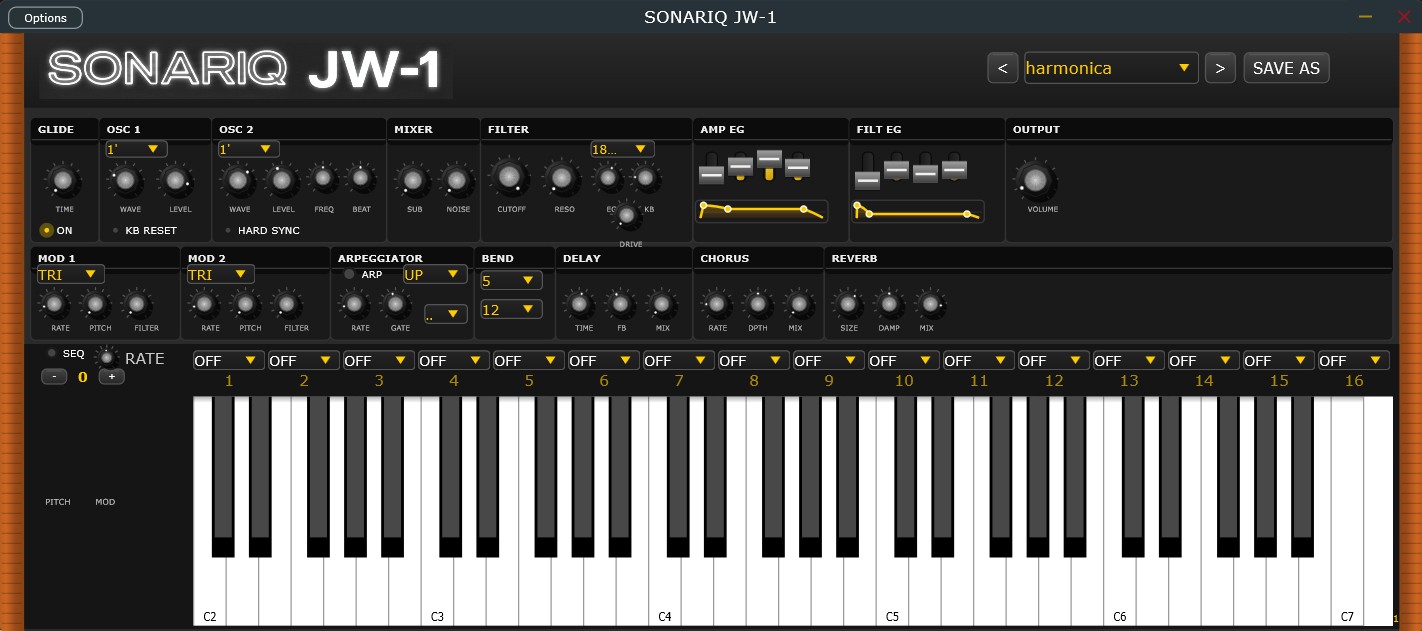This screenshot has height=631, width=1422.
Task: Click the MOD 1 FILTER knob
Action: (139, 304)
